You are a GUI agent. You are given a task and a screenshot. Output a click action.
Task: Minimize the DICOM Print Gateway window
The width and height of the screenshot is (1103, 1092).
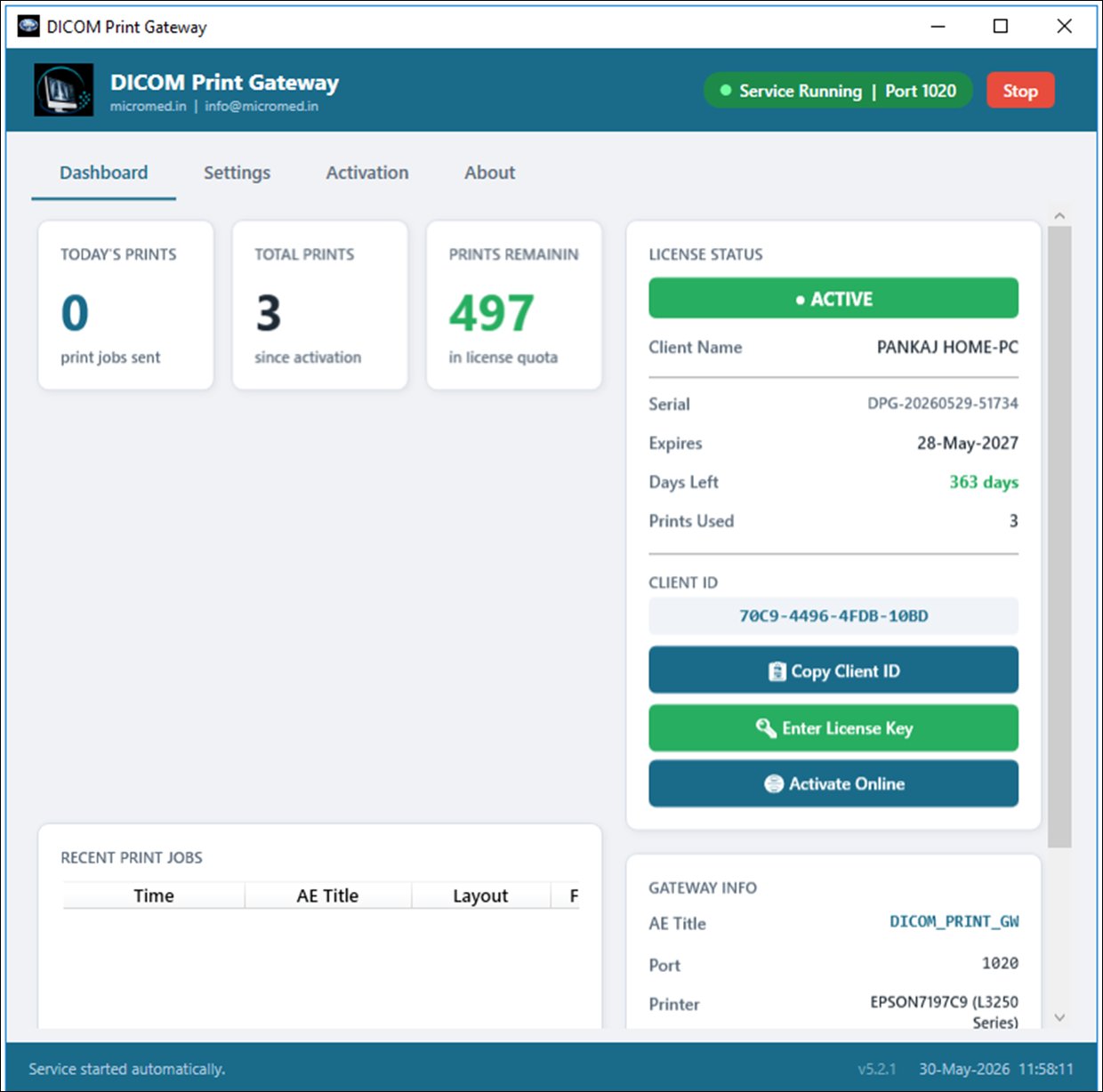tap(938, 27)
